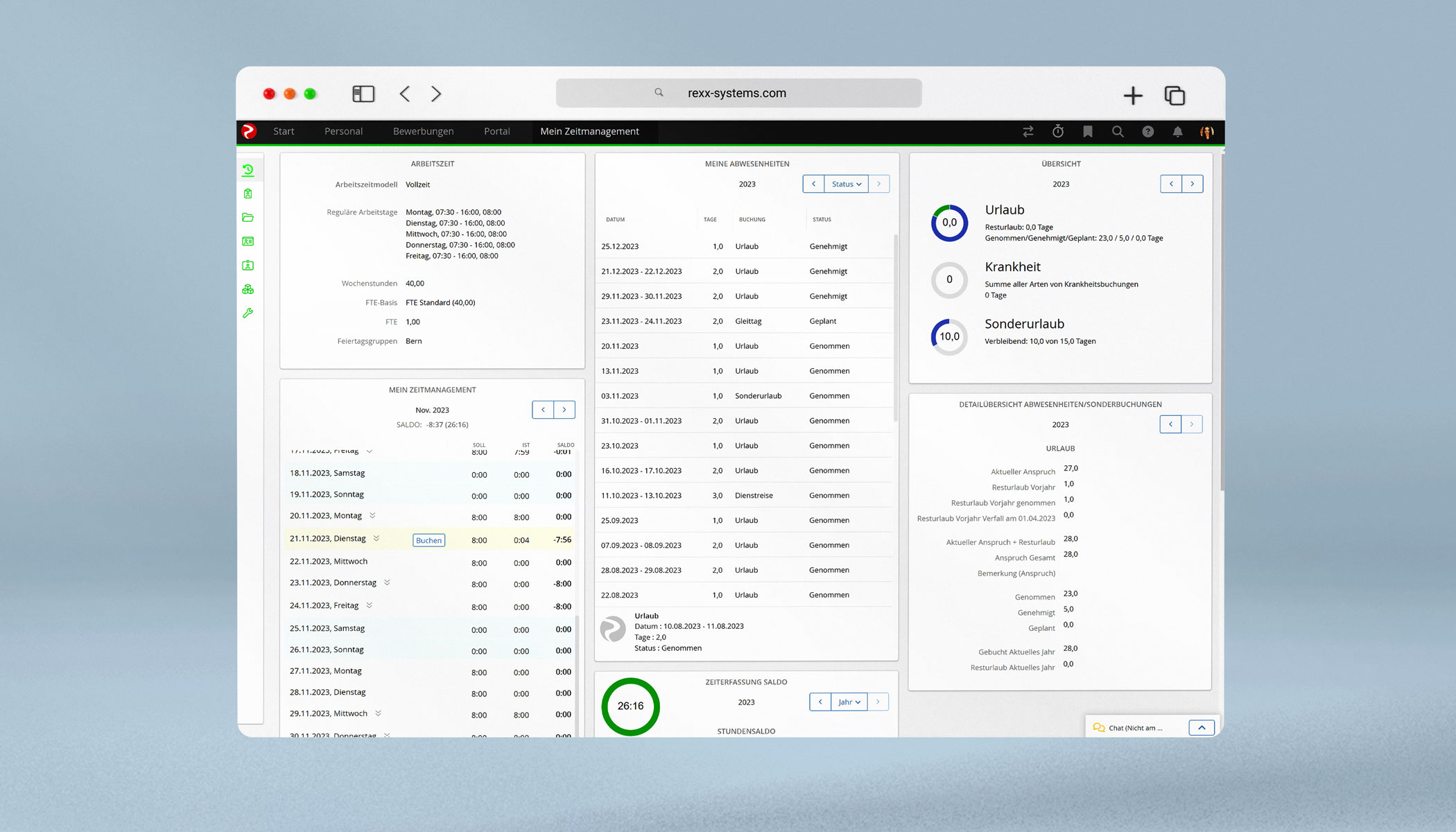Click the browser address bar showing rexx-systems.com

pyautogui.click(x=737, y=92)
